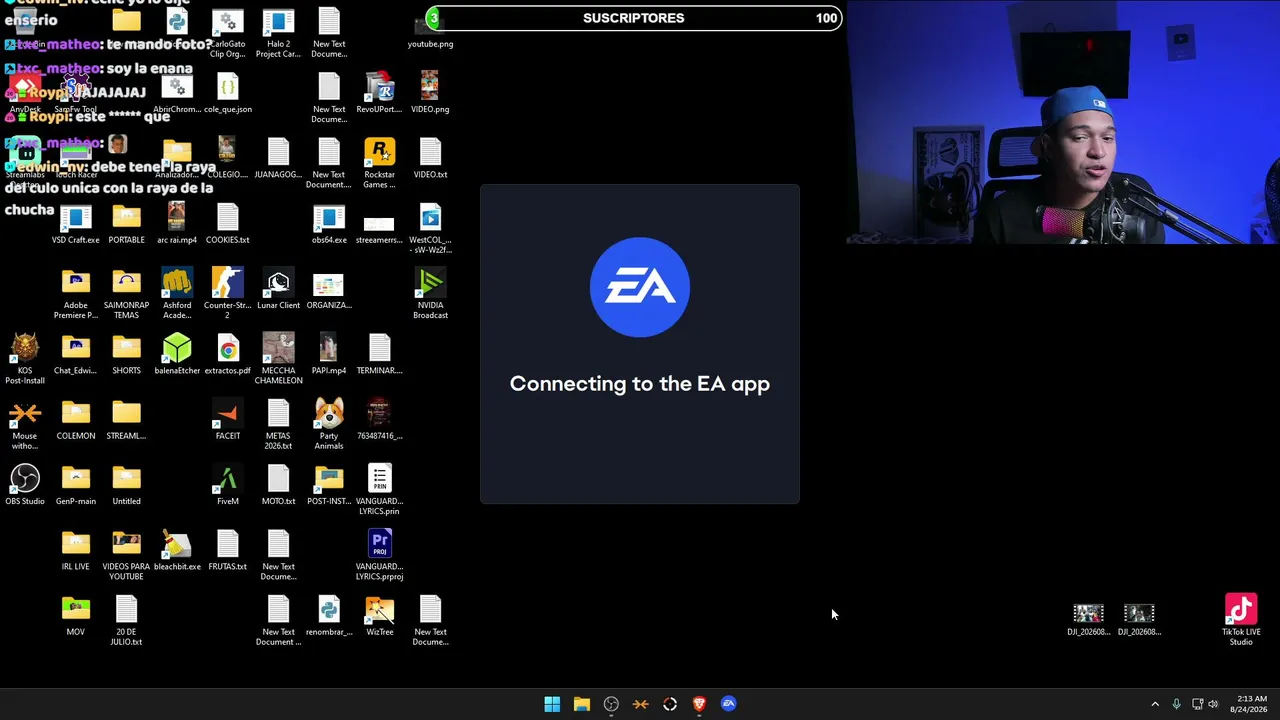This screenshot has height=720, width=1280.
Task: Launch Counter-Strike 2 from desktop
Action: [228, 284]
